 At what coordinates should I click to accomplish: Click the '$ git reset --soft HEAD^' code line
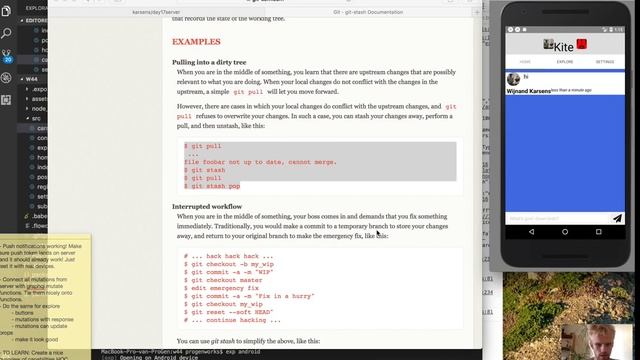(229, 312)
